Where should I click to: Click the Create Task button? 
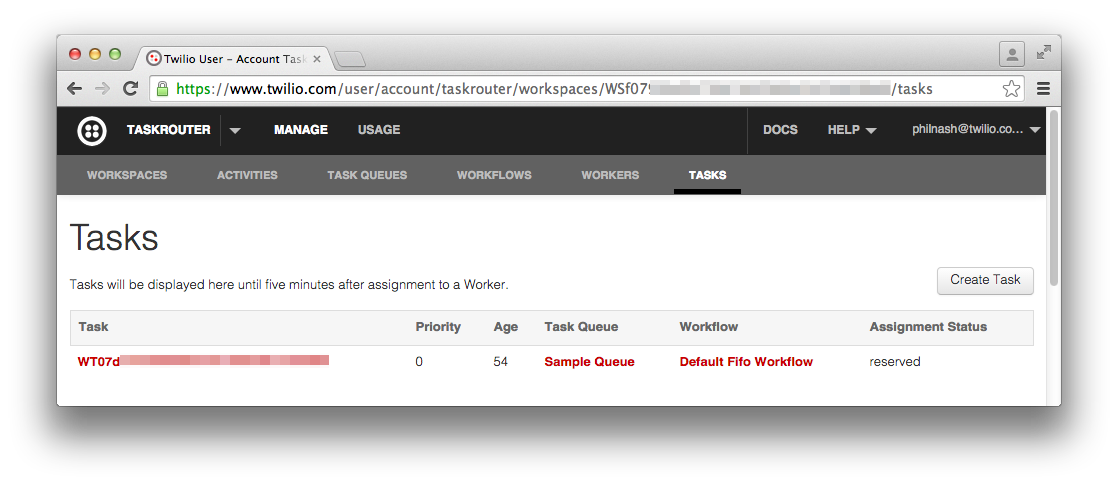point(985,280)
